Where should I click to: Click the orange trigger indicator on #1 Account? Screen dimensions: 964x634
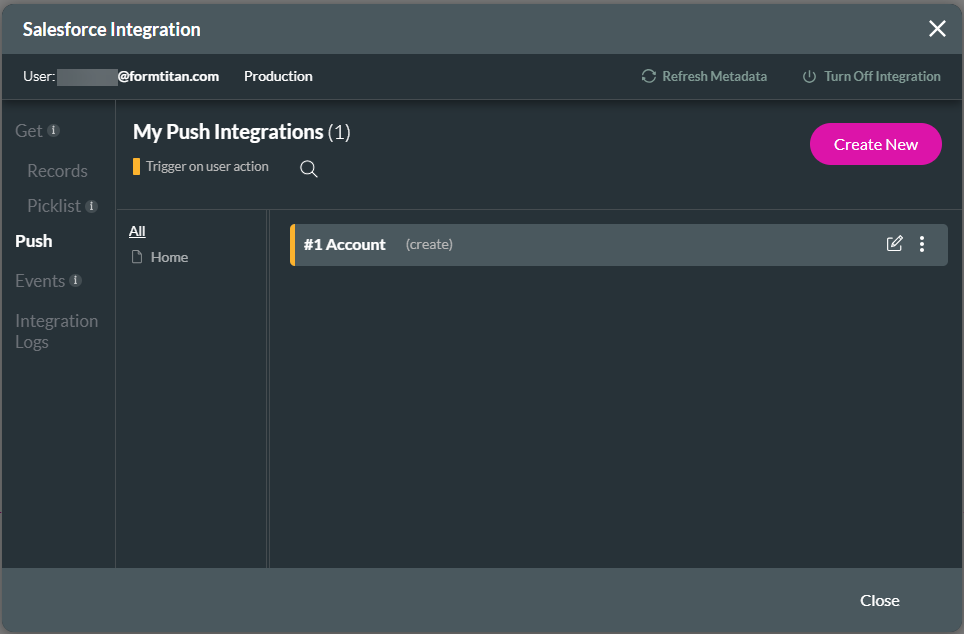pyautogui.click(x=292, y=243)
